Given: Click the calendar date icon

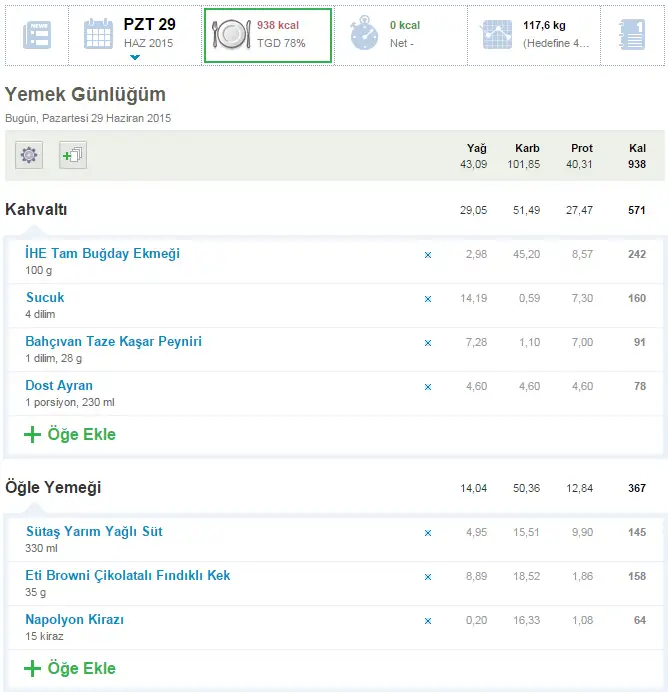Looking at the screenshot, I should 98,34.
